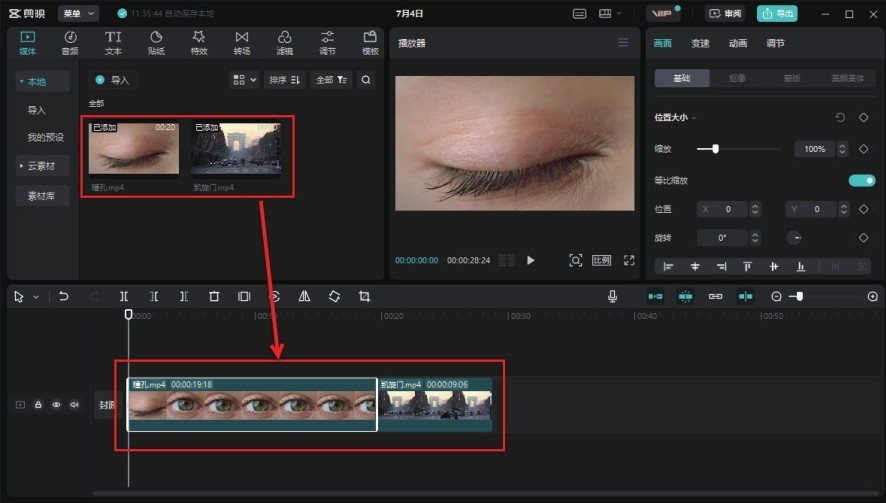This screenshot has height=503, width=886.
Task: Click the align top icon
Action: tap(747, 266)
